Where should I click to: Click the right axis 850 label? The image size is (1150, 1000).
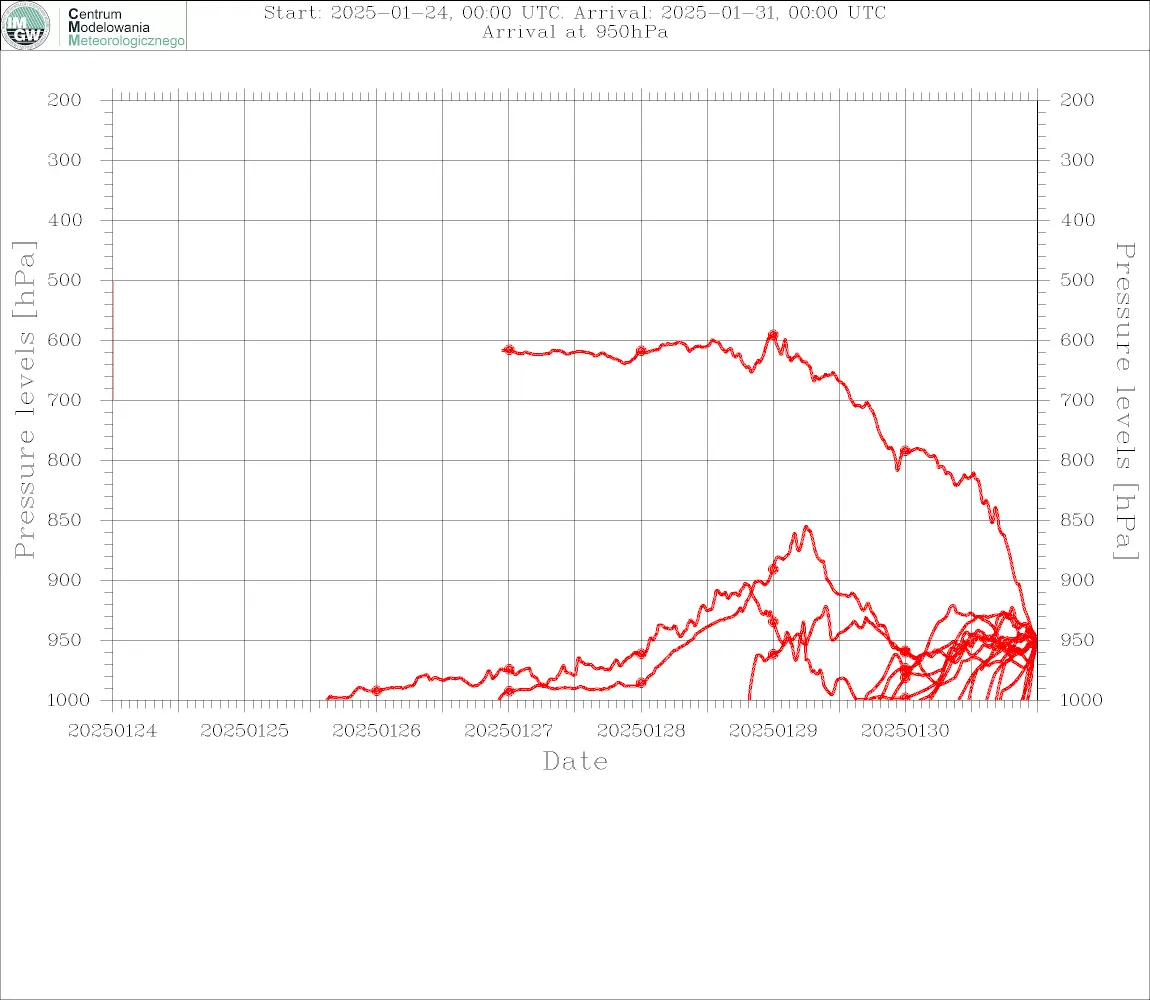coord(1077,520)
